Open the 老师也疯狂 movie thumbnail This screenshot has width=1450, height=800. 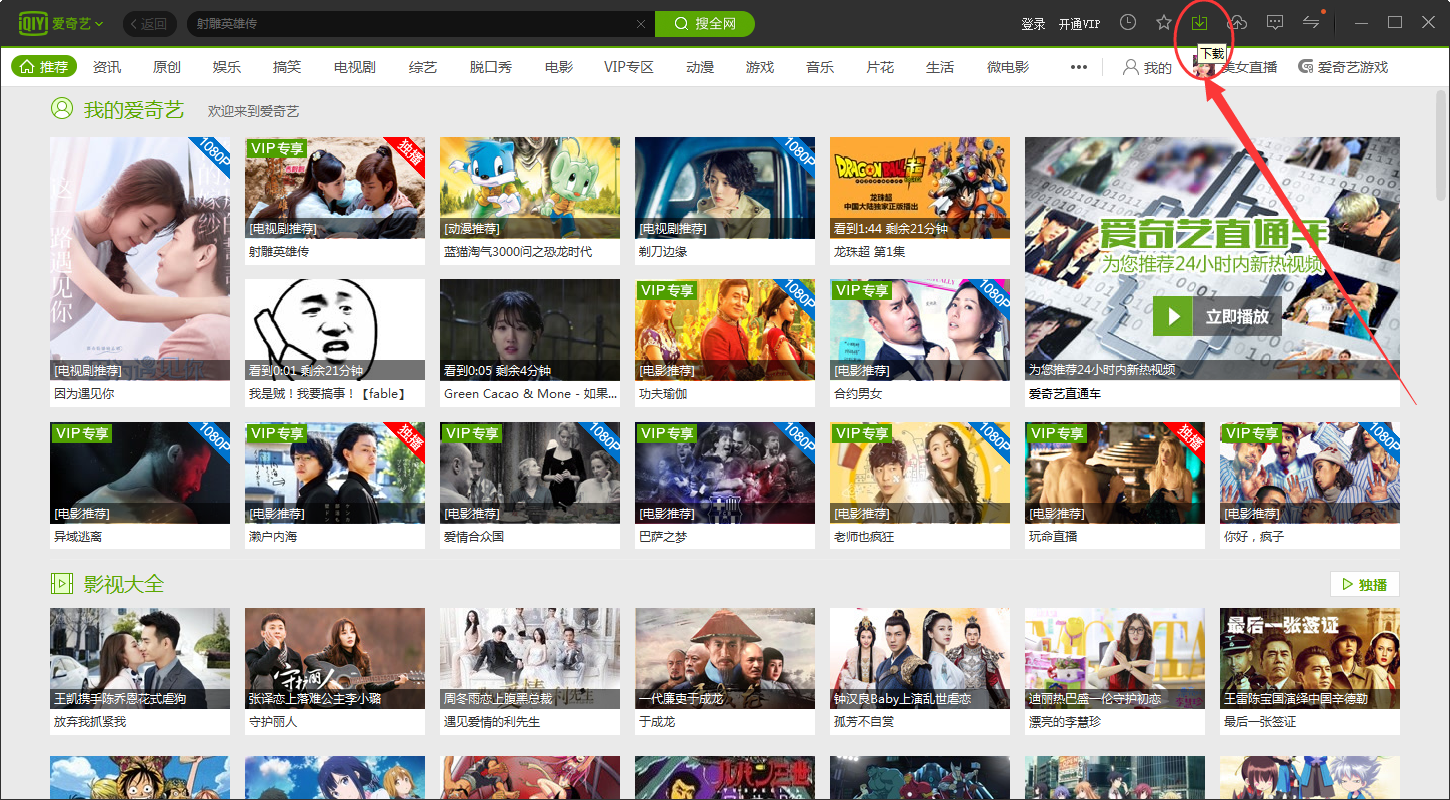[920, 473]
